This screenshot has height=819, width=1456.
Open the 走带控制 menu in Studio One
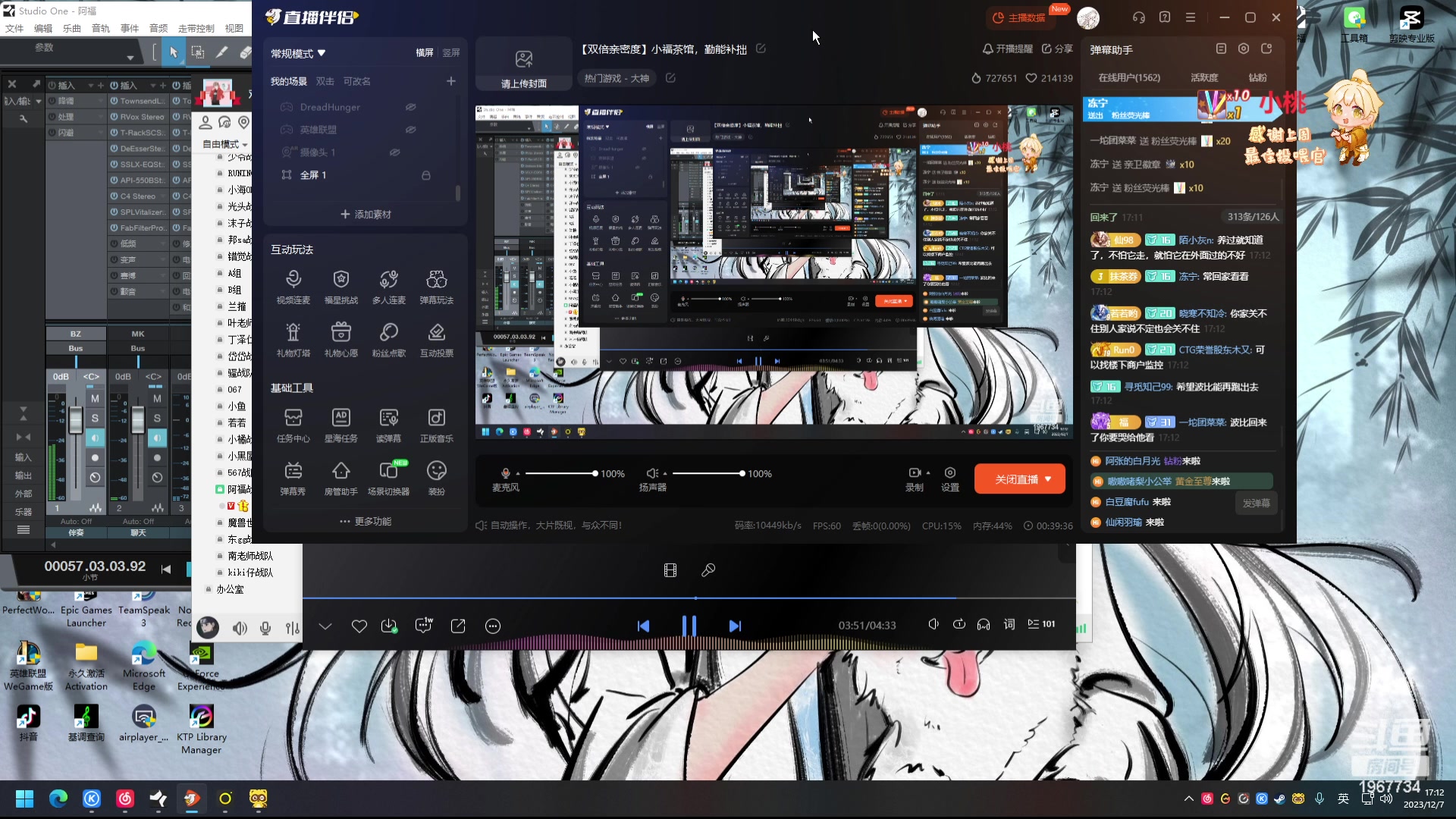[x=196, y=28]
